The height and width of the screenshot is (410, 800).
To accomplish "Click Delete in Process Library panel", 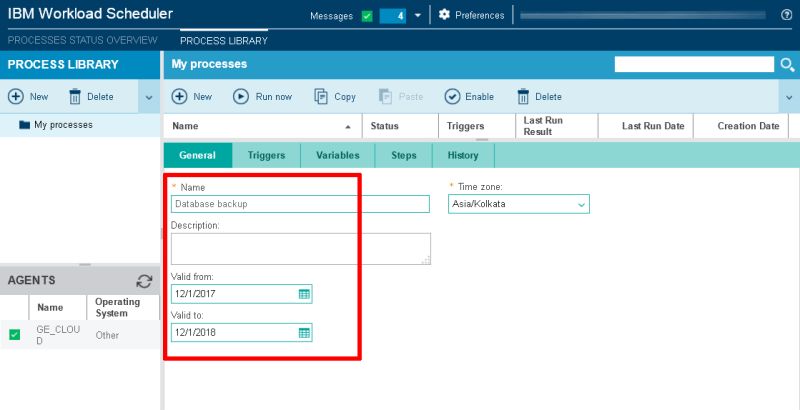I will click(91, 96).
